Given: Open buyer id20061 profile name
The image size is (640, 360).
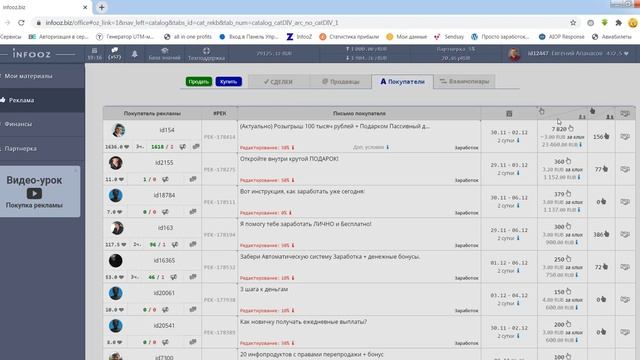Looking at the screenshot, I should [164, 293].
